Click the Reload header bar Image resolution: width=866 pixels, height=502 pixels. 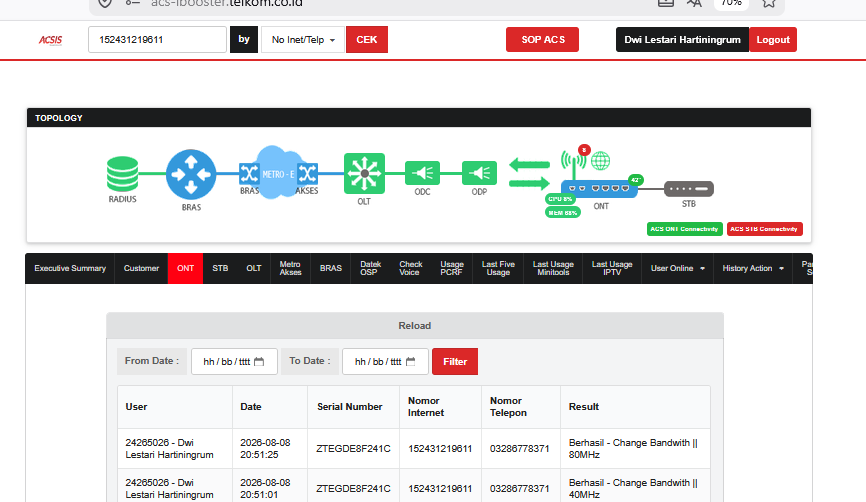click(415, 326)
